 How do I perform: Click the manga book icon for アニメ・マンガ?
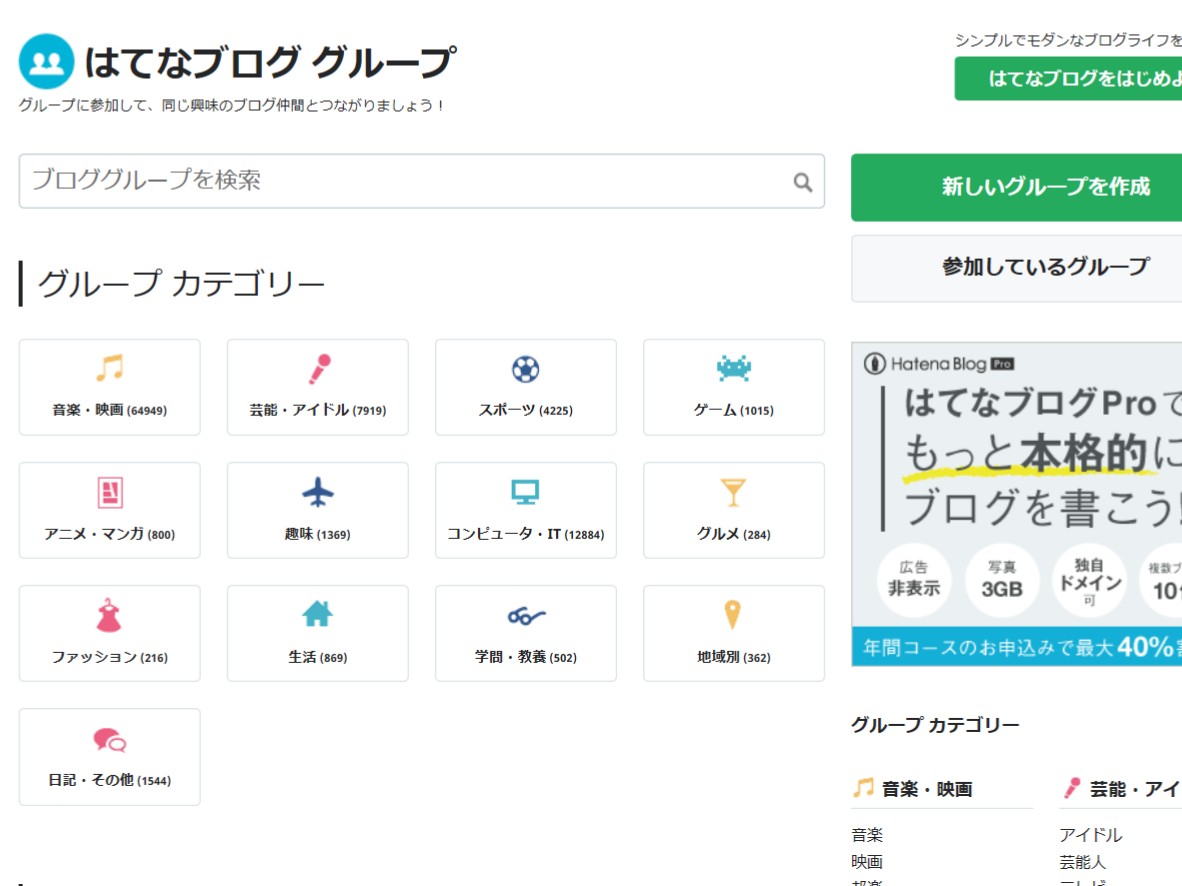click(x=110, y=492)
